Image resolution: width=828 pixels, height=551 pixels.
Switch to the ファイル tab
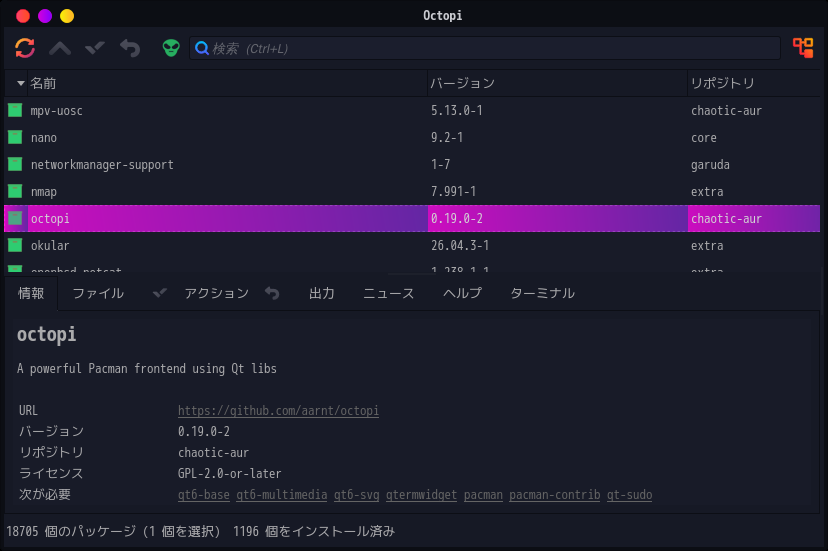(x=98, y=293)
